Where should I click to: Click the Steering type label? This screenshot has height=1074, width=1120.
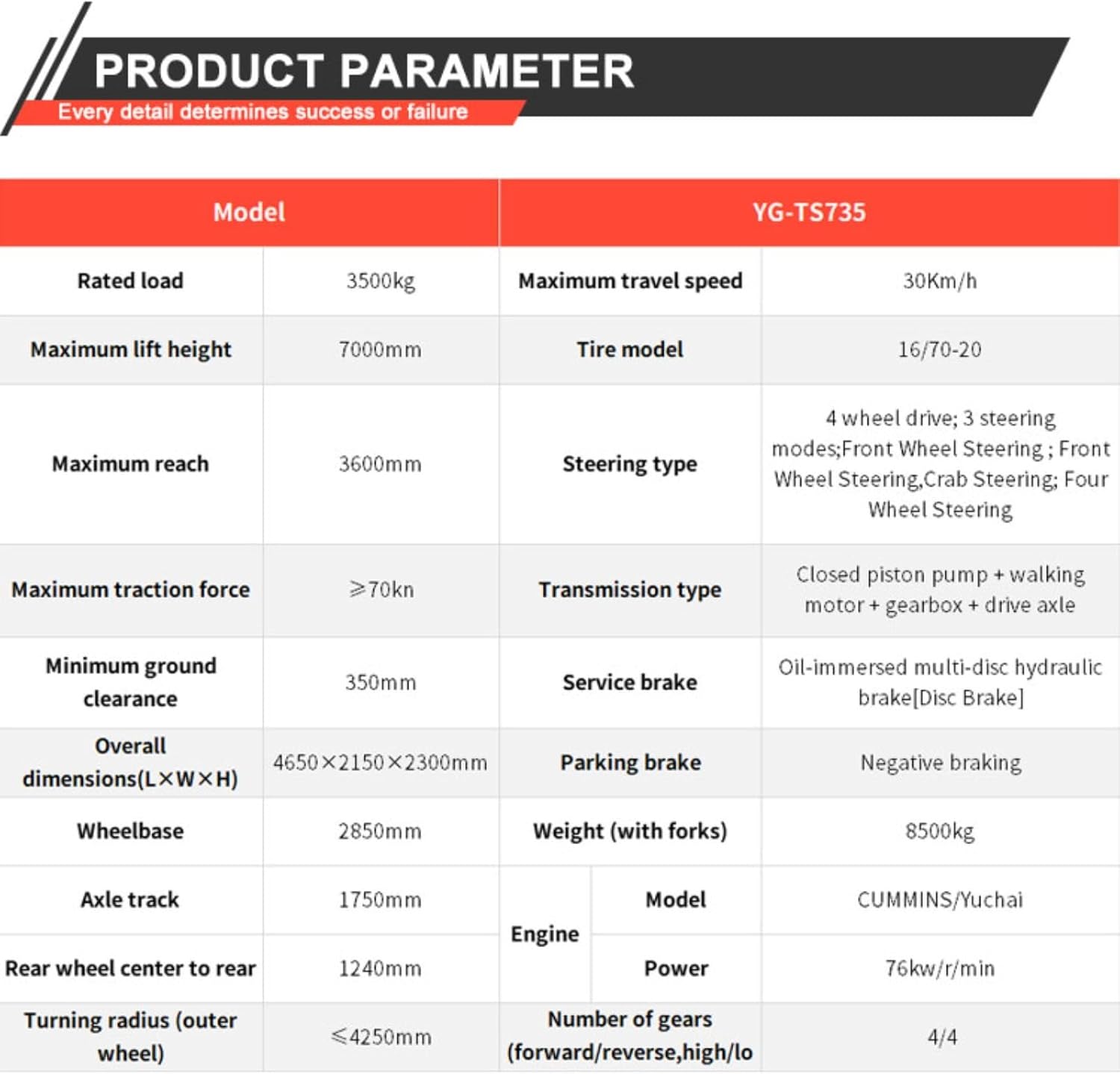[x=629, y=464]
